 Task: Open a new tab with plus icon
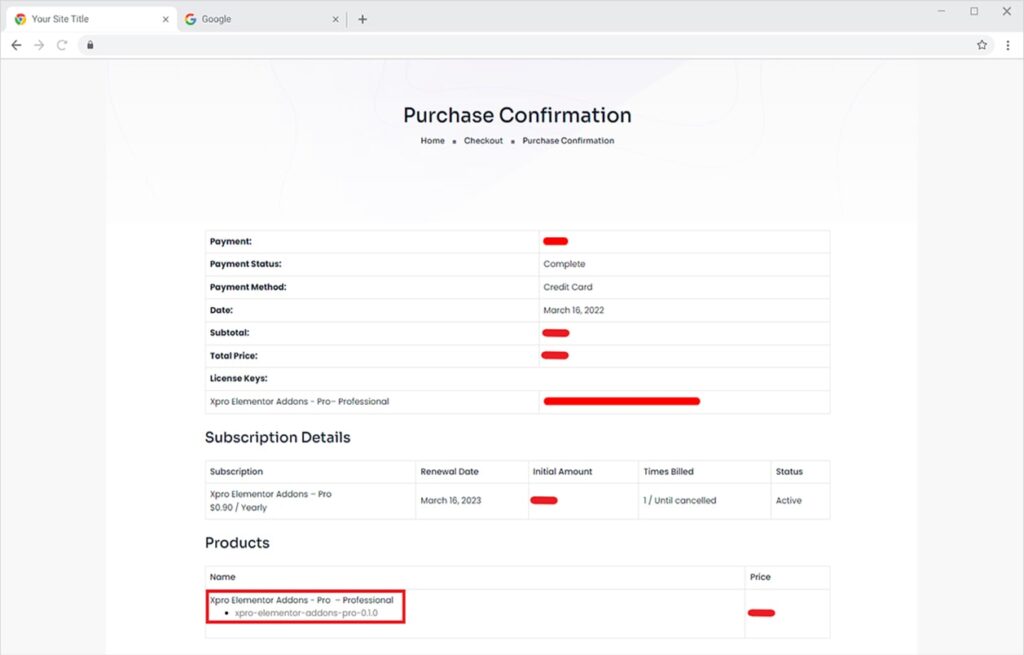coord(362,19)
